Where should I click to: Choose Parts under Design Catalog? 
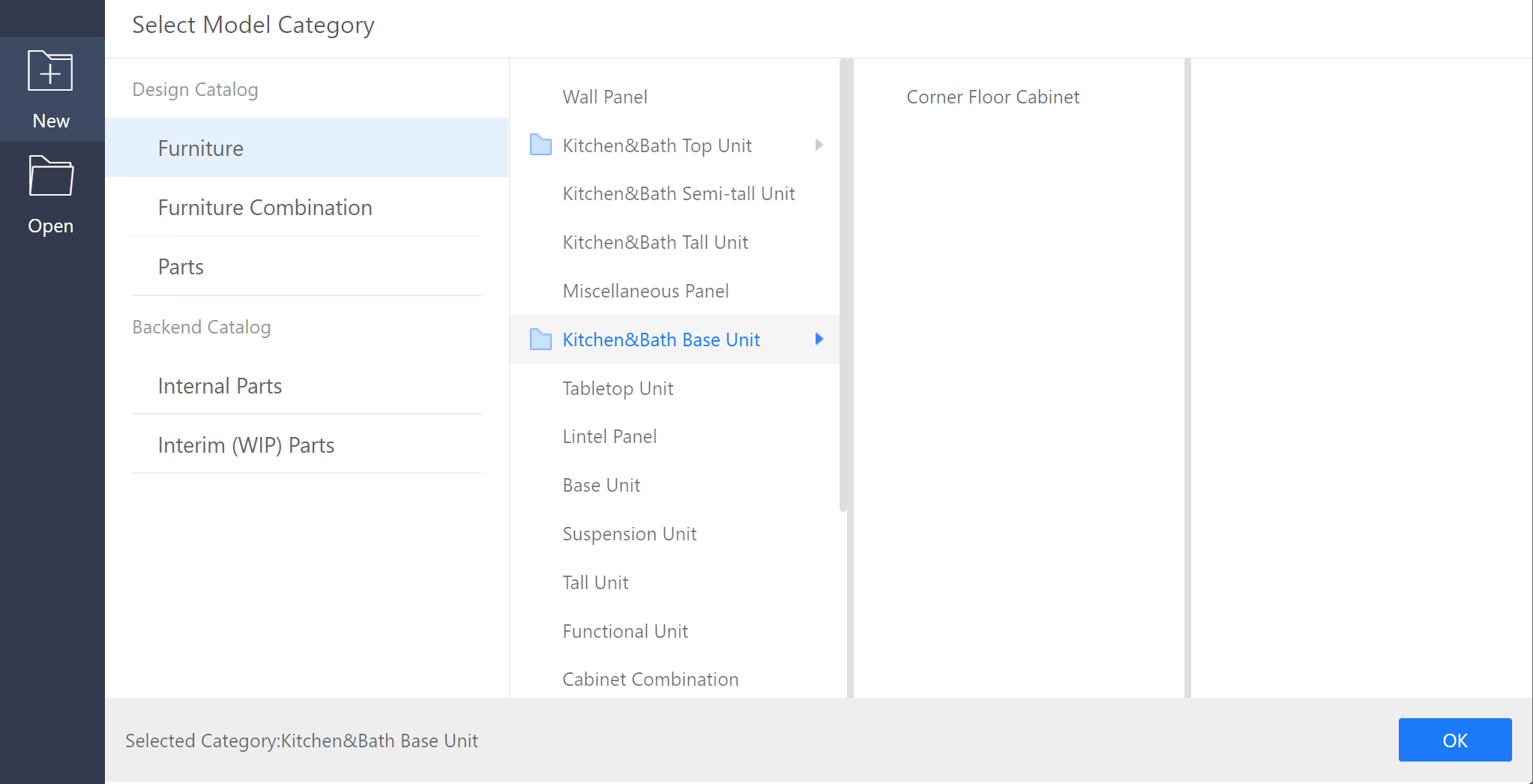181,267
